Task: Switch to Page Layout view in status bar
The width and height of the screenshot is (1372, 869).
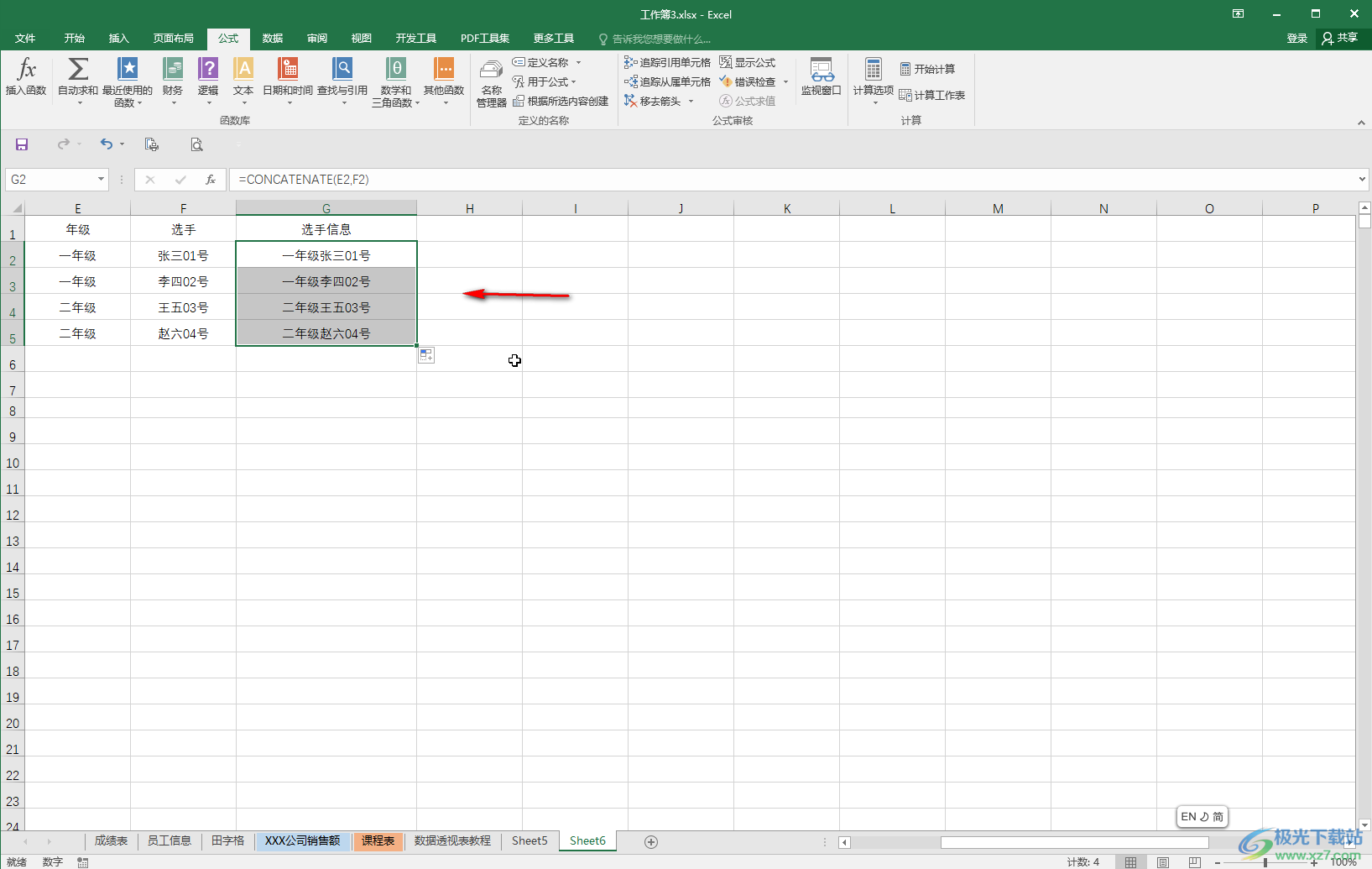Action: click(1163, 861)
